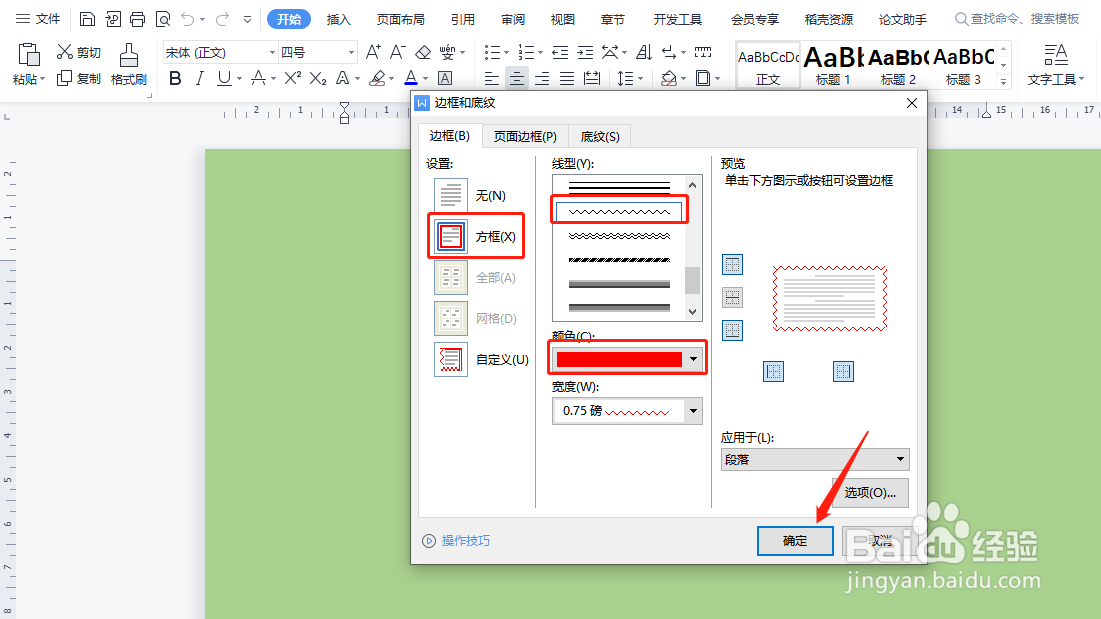
Task: Click the 确定 OK button
Action: pos(795,540)
